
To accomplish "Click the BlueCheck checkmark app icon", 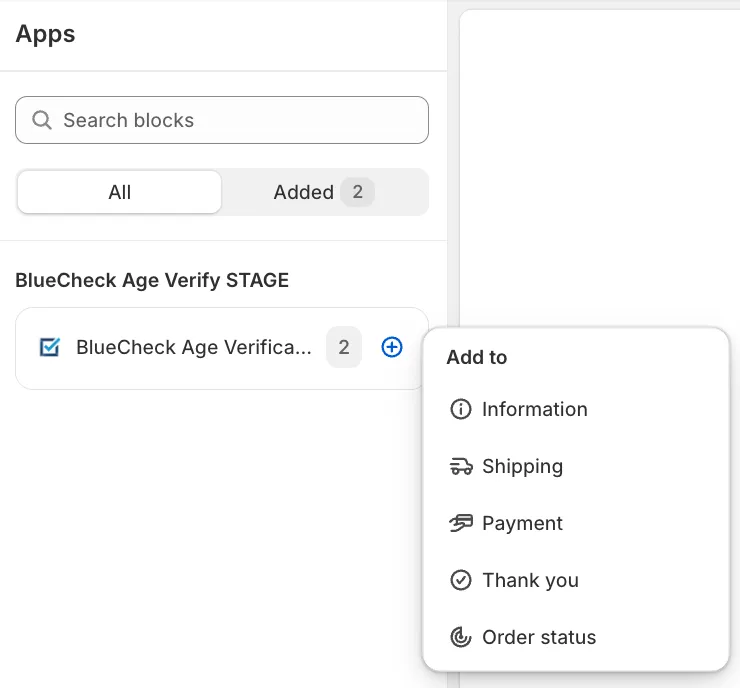I will (50, 347).
